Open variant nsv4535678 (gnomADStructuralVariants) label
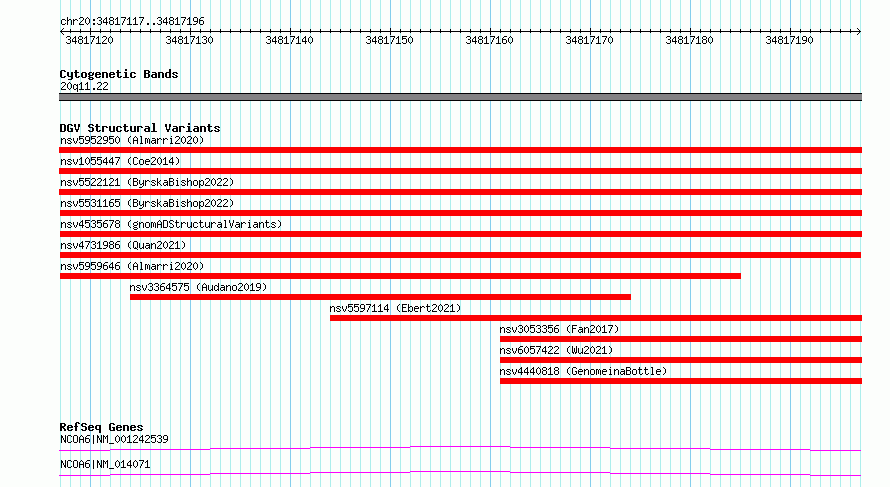 pyautogui.click(x=171, y=224)
